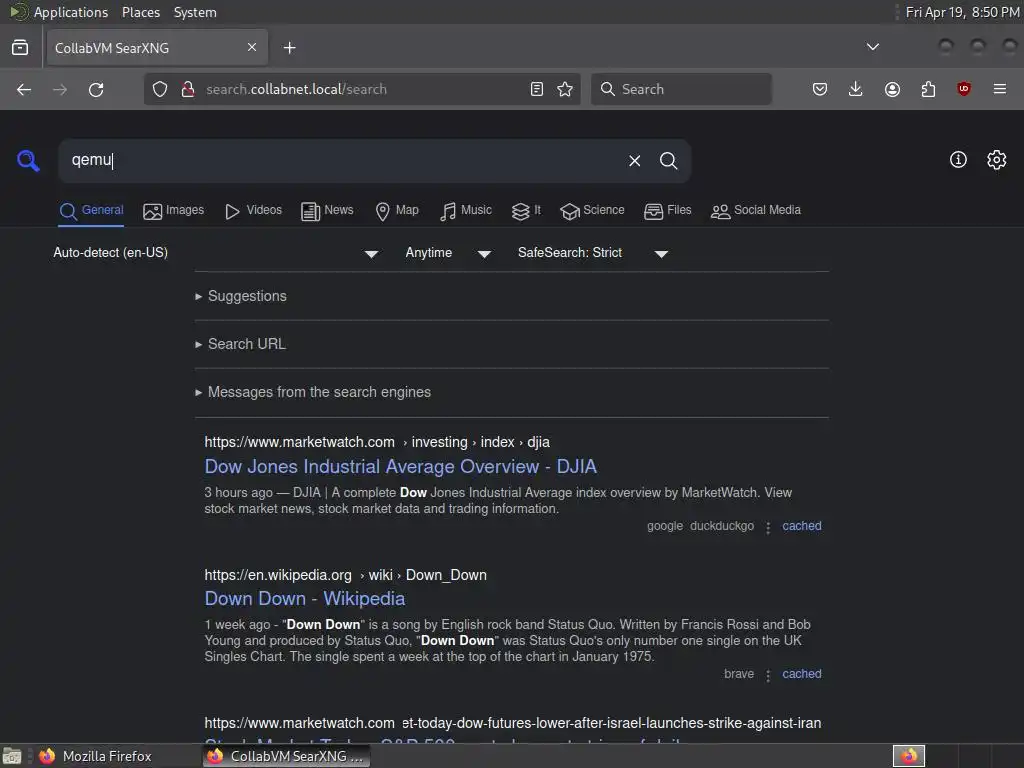Screen dimensions: 1024x768
Task: Switch to the Videos tab
Action: (x=253, y=210)
